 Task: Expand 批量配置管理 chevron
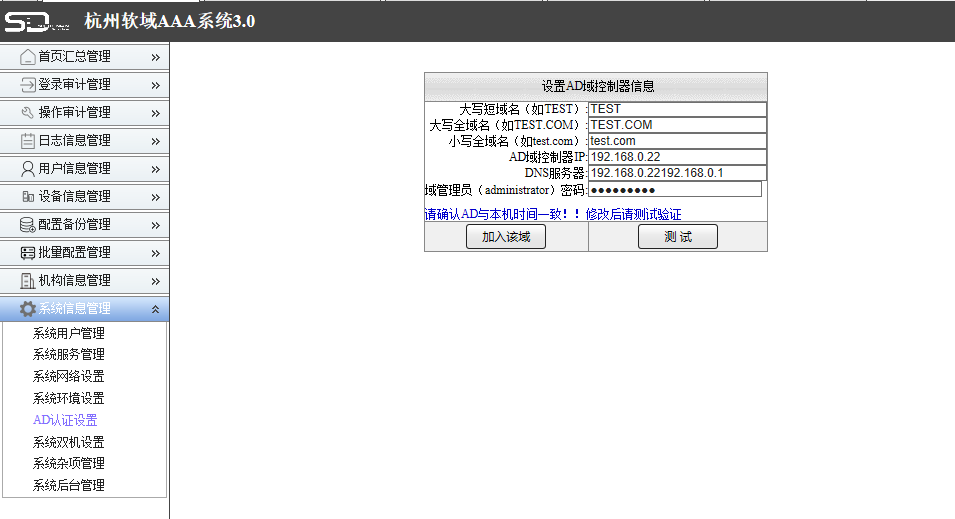tap(155, 253)
